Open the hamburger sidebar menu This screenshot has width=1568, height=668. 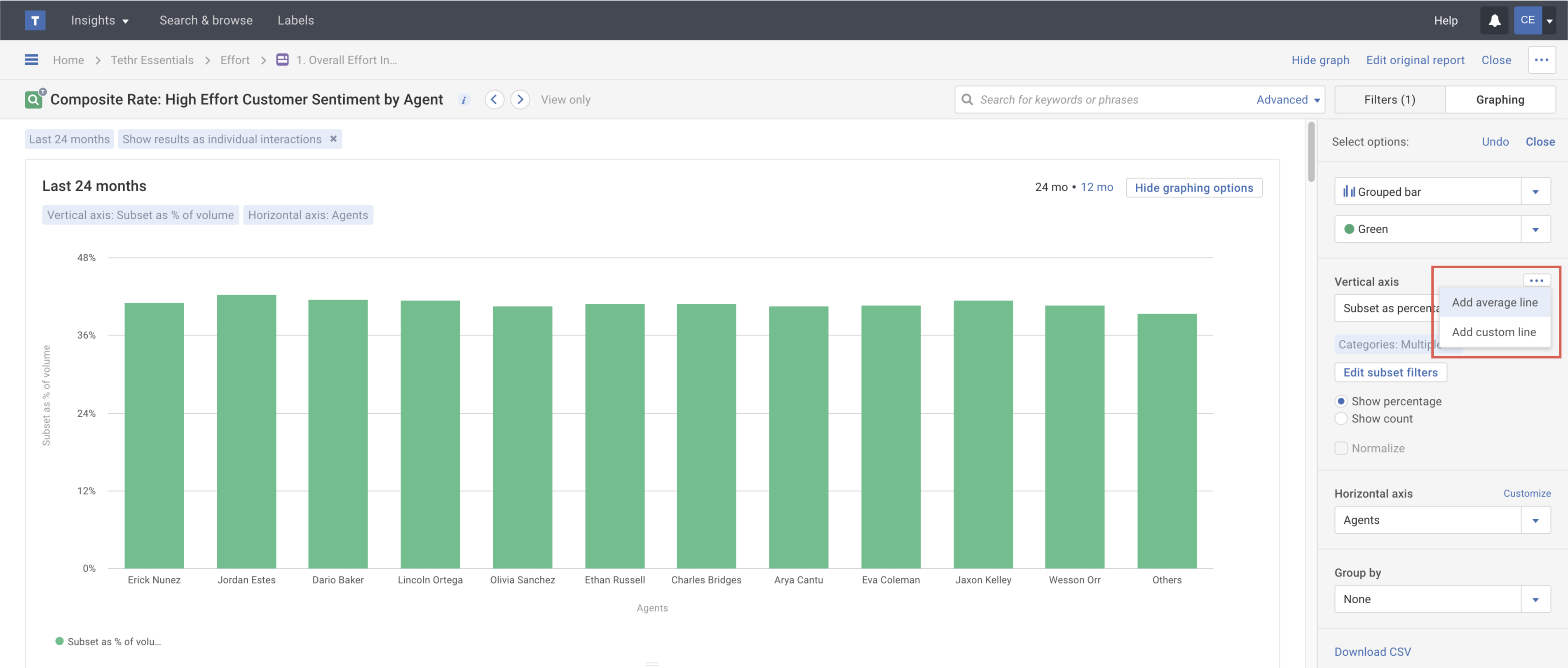tap(31, 60)
